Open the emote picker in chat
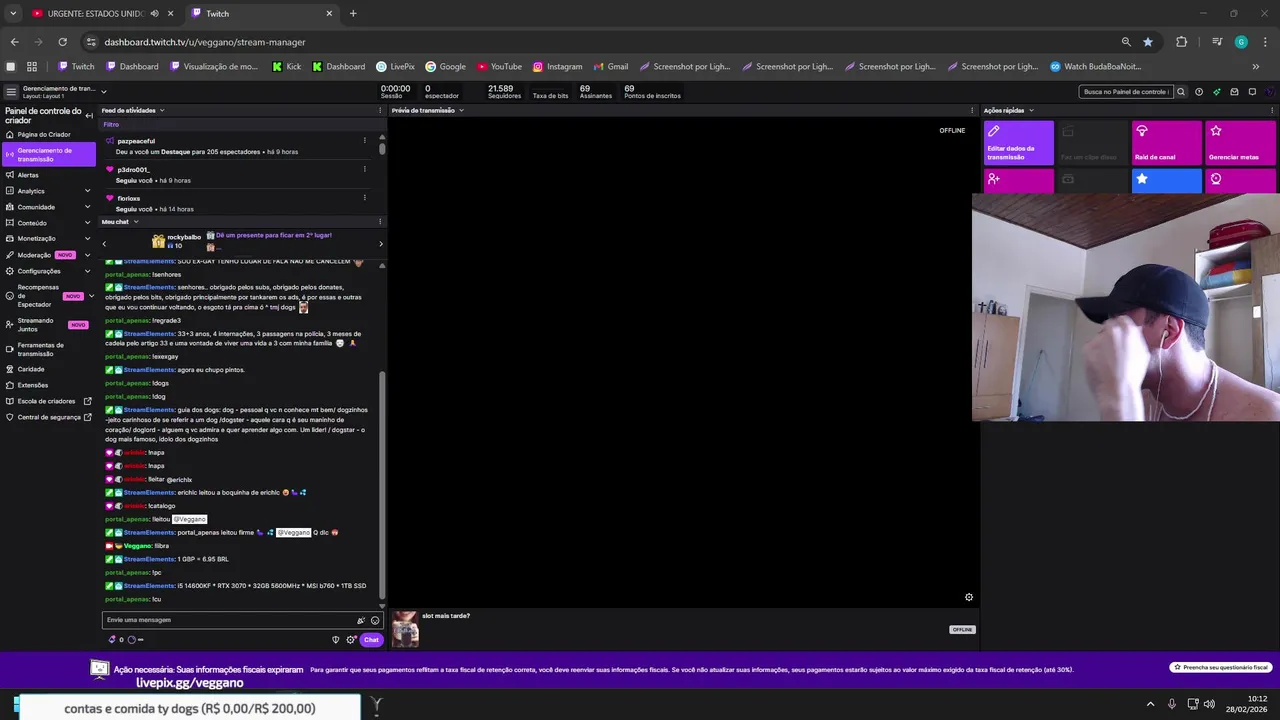The height and width of the screenshot is (720, 1280). [x=375, y=620]
